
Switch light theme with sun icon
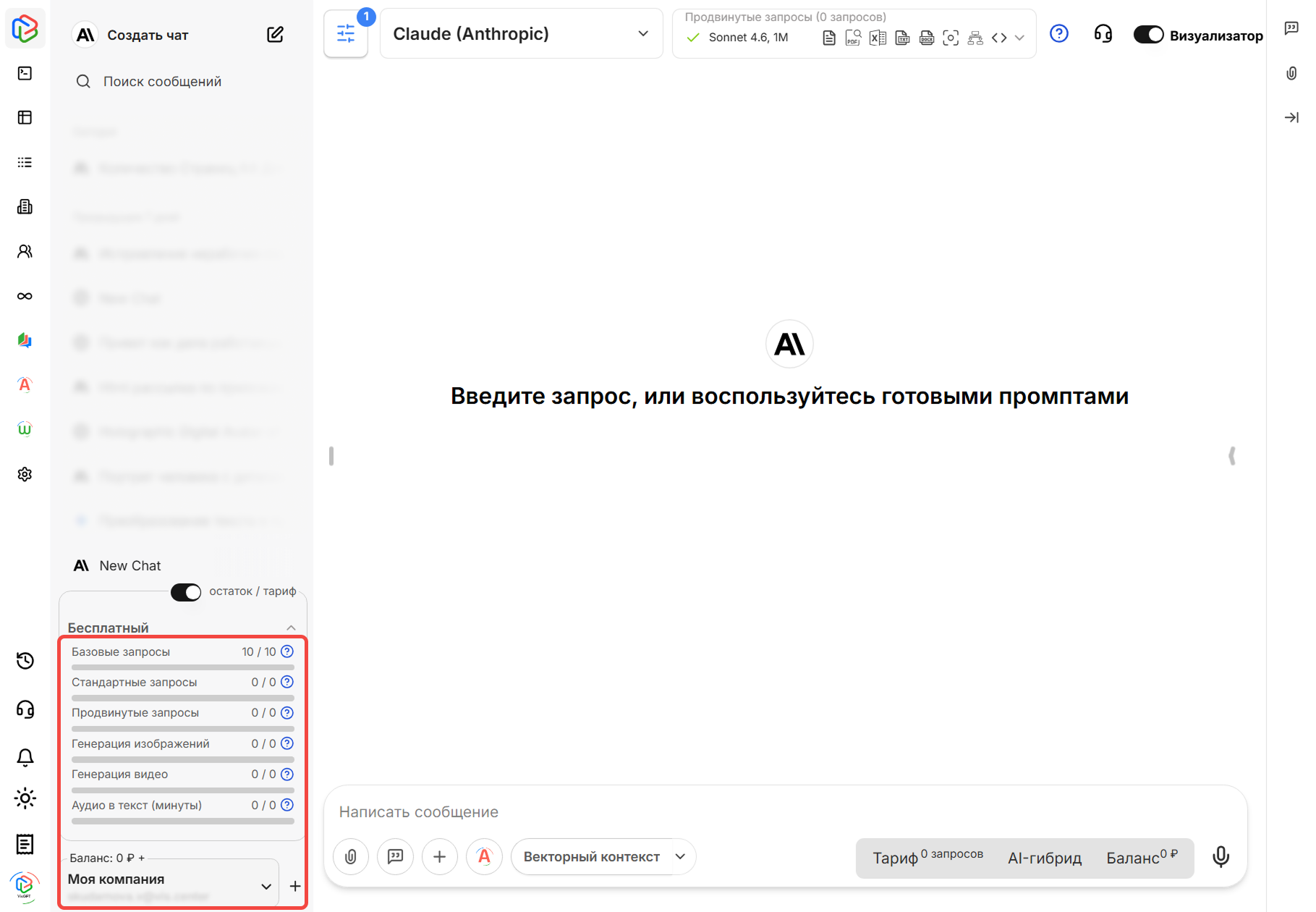[x=25, y=799]
